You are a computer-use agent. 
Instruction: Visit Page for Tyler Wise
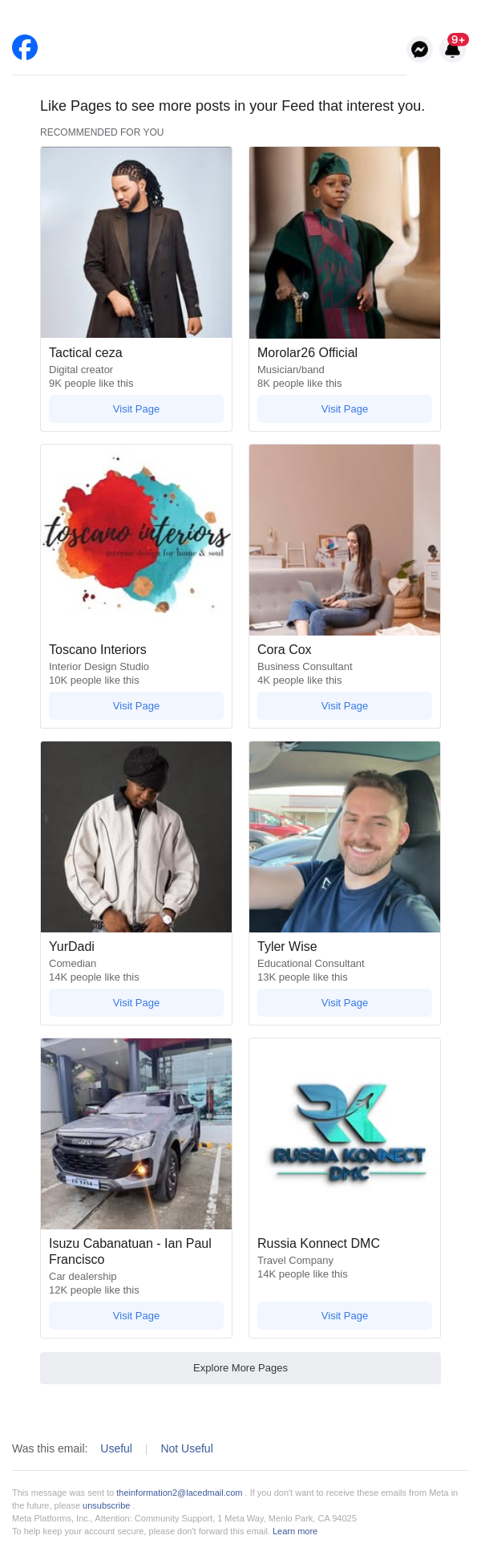click(345, 1002)
